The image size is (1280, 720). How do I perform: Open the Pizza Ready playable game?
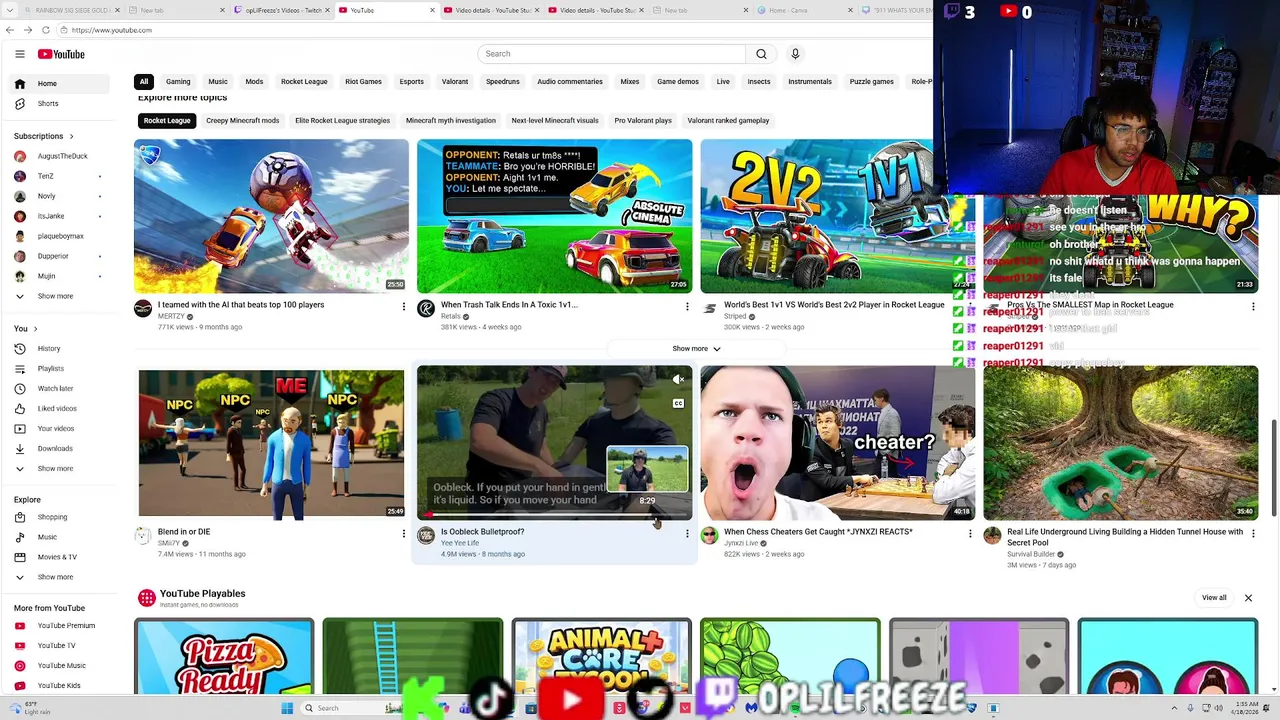pos(224,657)
